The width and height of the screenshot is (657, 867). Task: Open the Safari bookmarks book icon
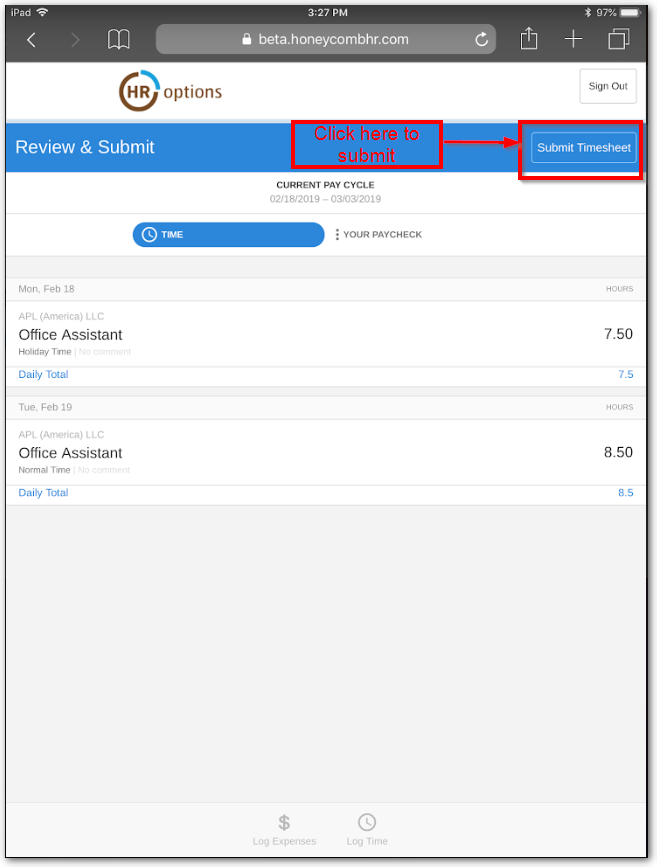pos(119,40)
